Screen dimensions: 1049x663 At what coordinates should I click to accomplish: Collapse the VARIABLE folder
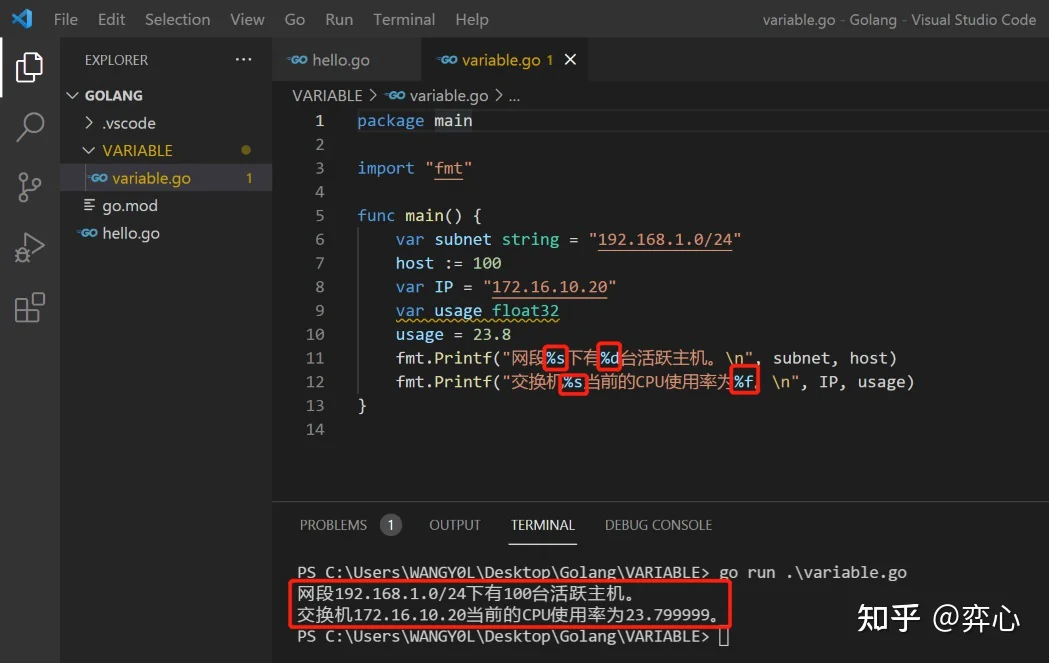click(x=88, y=151)
